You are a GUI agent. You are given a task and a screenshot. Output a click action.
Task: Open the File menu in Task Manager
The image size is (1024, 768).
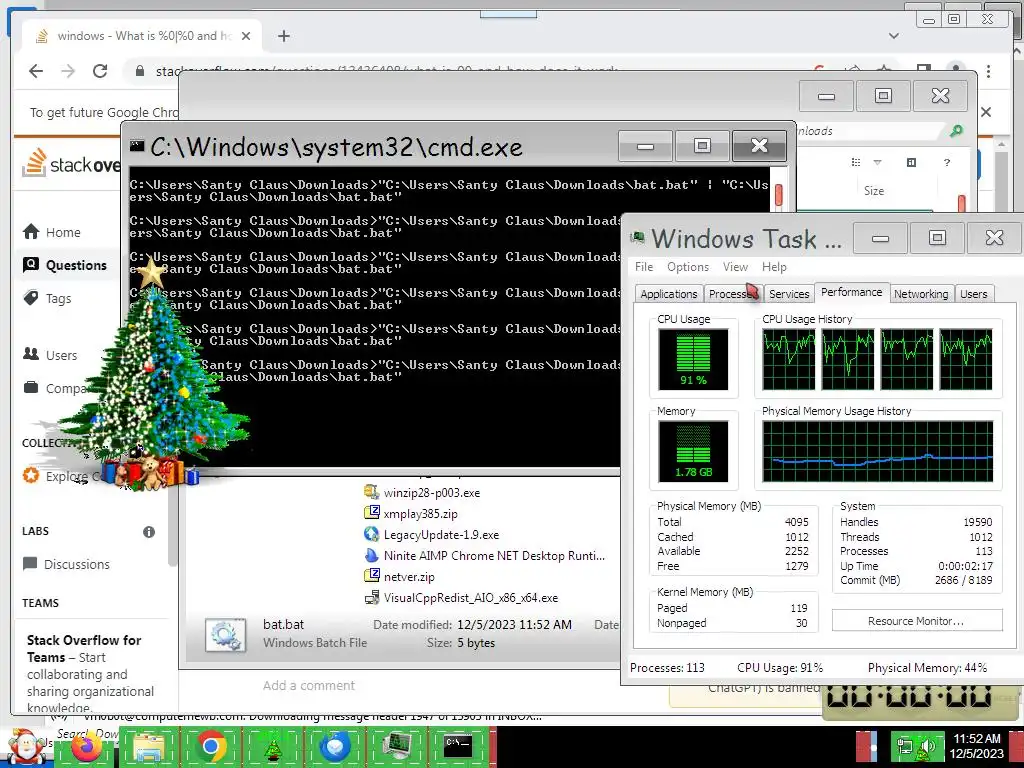tap(644, 266)
